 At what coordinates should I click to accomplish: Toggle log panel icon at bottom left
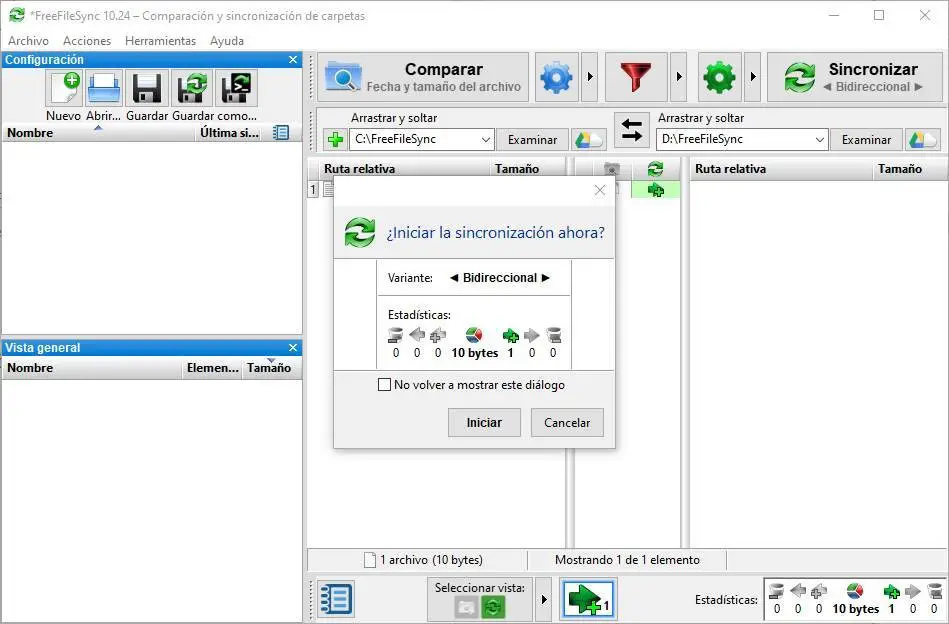(335, 599)
